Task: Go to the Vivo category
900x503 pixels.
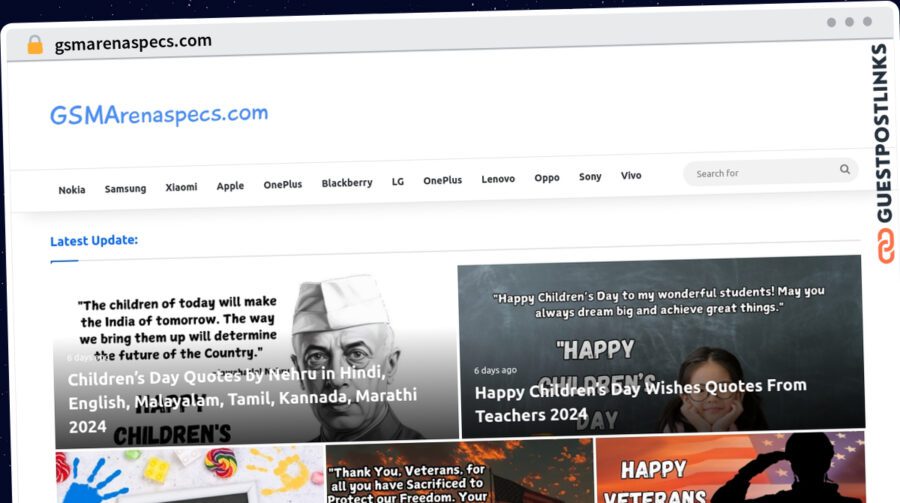Action: [631, 176]
